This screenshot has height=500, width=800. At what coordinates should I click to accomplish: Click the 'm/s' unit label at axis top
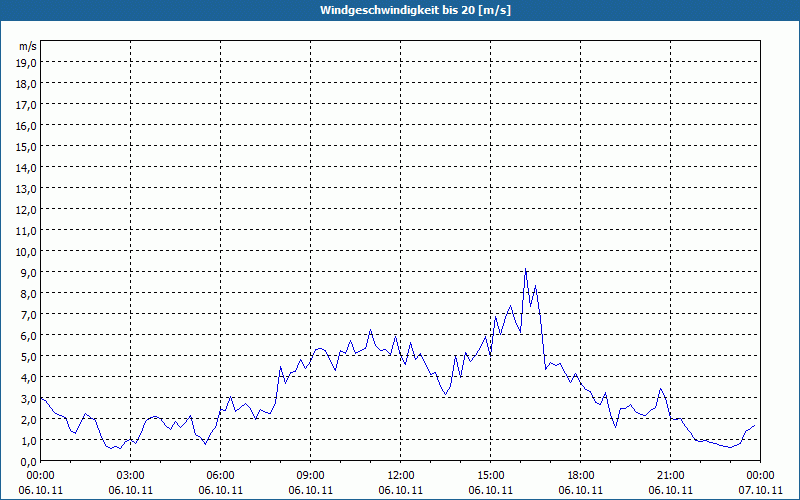(28, 46)
